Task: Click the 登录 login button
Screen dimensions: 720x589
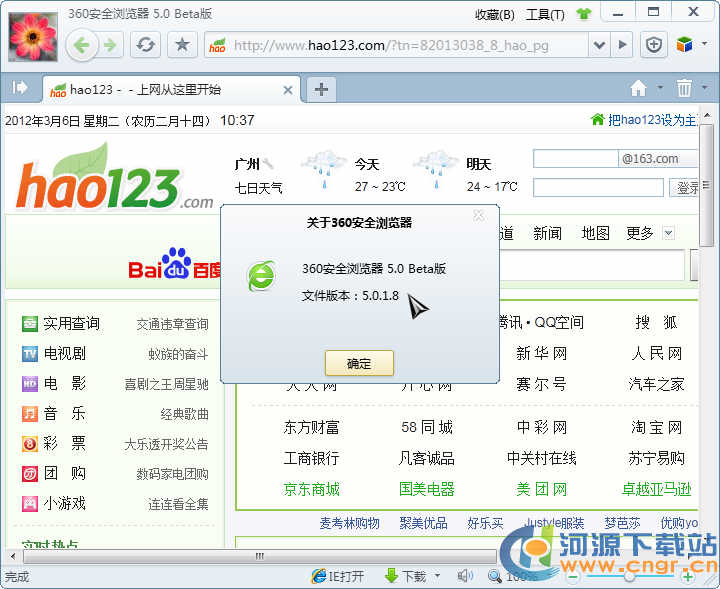Action: 684,188
